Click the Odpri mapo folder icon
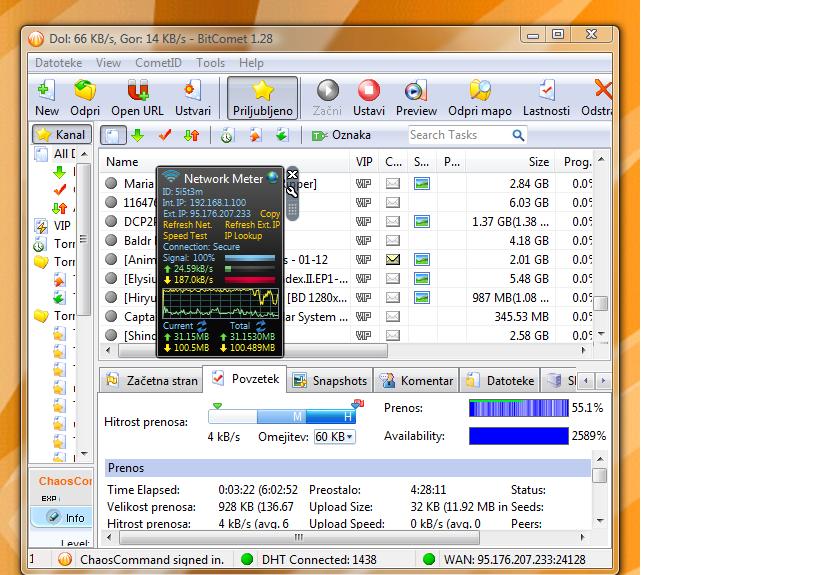The width and height of the screenshot is (840, 575). pos(479,91)
